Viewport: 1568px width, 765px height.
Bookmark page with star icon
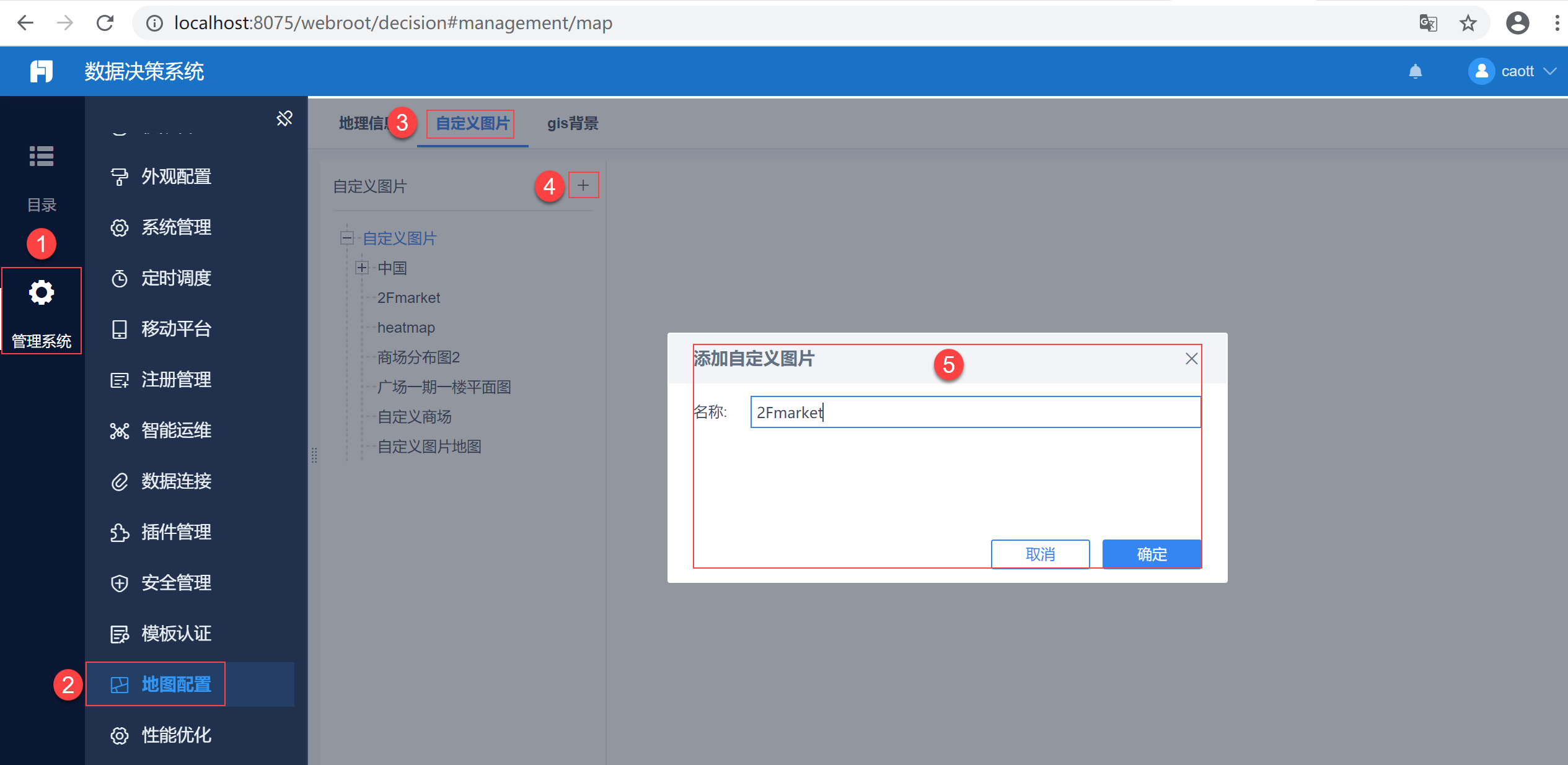click(x=1468, y=23)
